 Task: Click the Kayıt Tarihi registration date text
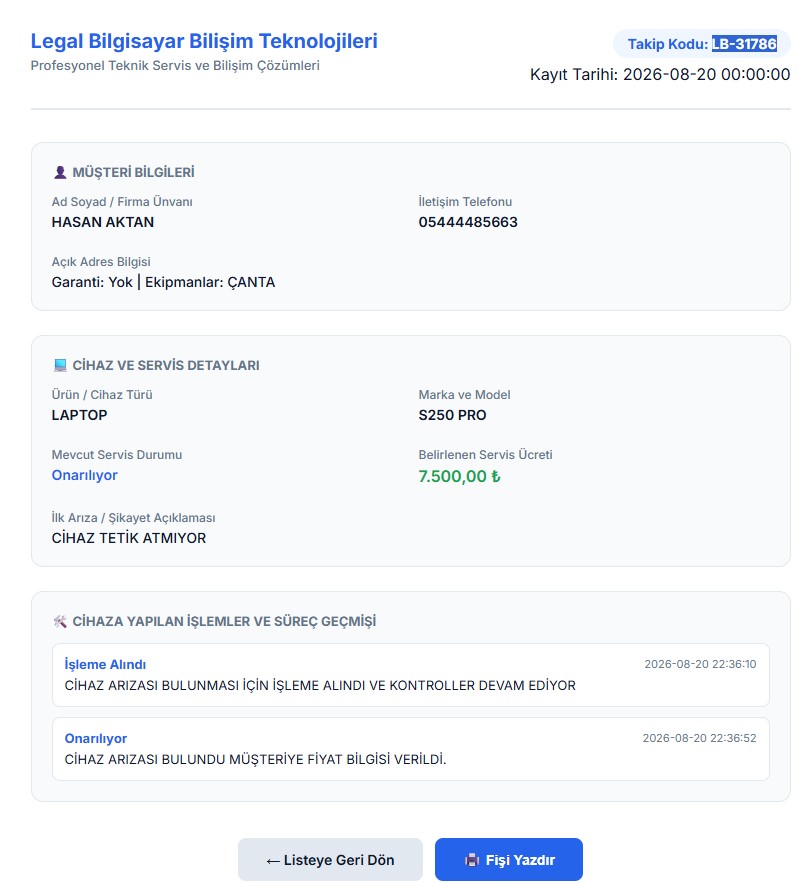pyautogui.click(x=660, y=74)
